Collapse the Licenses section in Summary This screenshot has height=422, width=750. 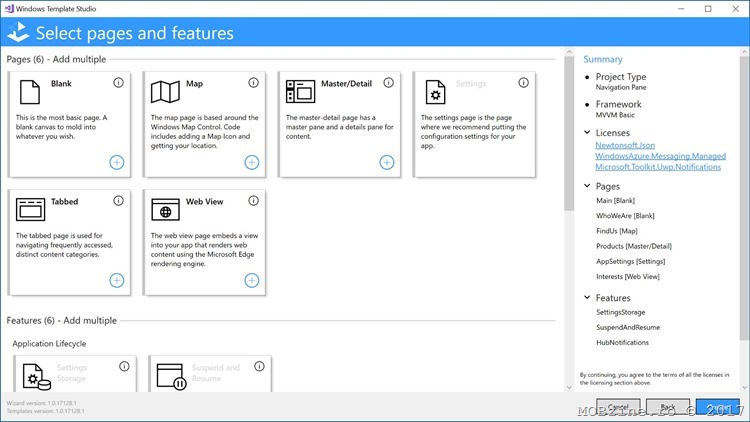click(587, 132)
